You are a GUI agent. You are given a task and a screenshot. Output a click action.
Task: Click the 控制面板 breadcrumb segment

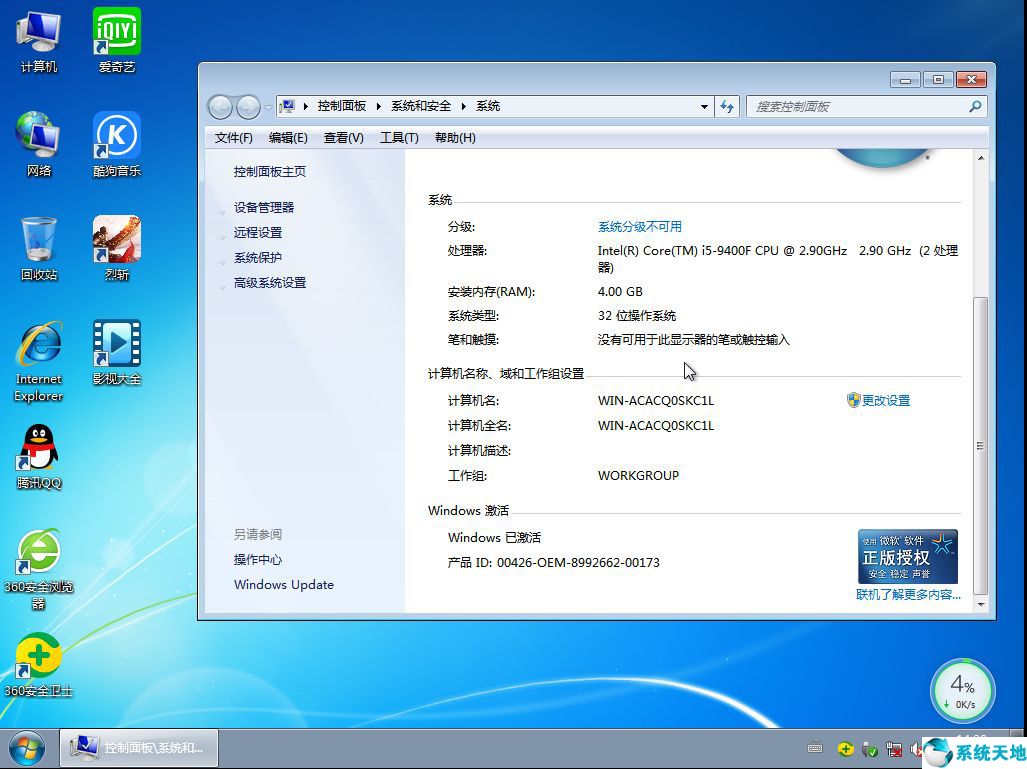click(342, 106)
